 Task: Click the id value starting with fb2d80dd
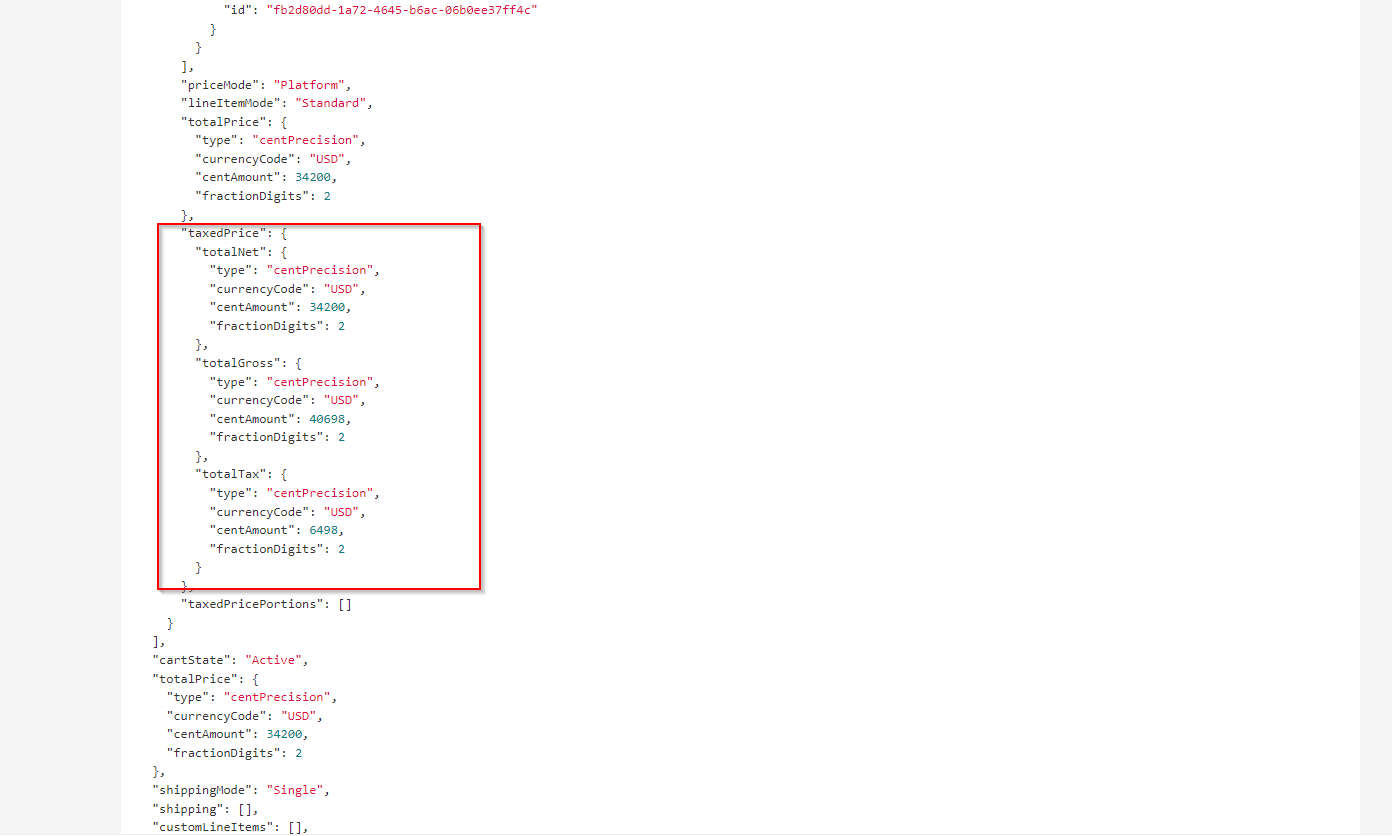(x=404, y=10)
